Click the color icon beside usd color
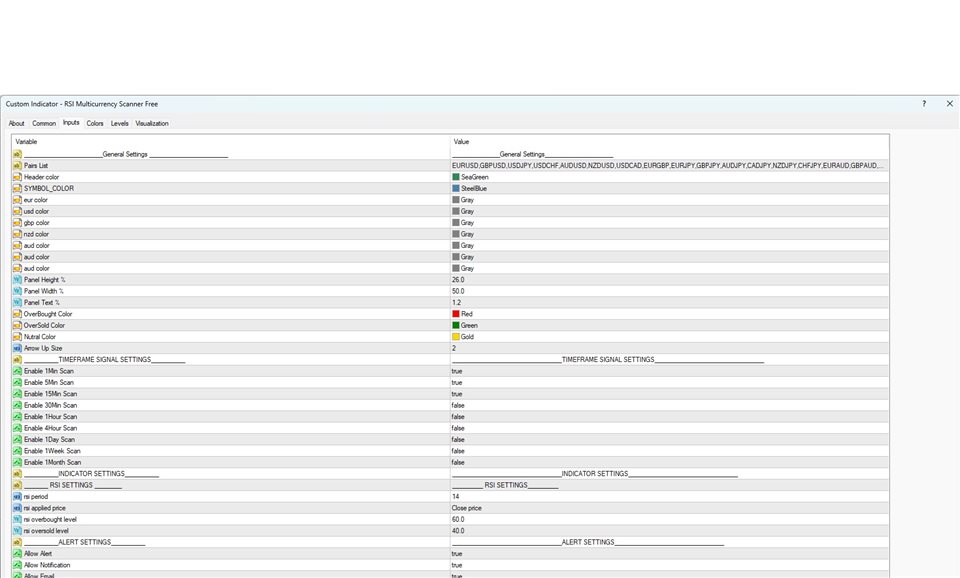960x578 pixels. (17, 211)
